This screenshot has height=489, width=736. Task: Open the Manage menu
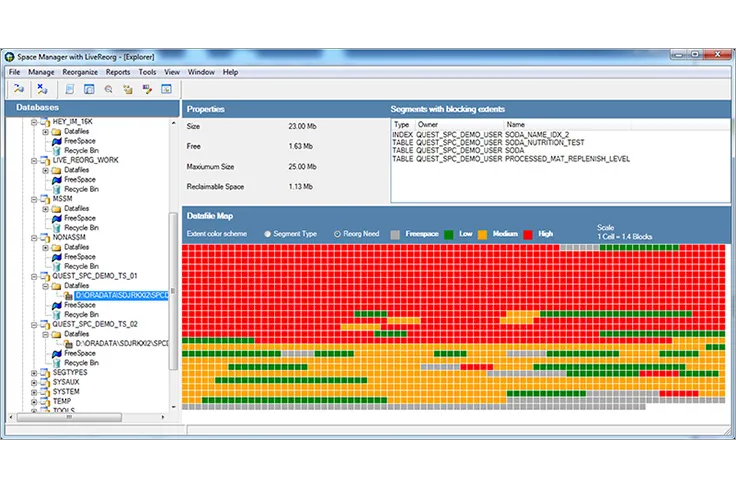click(41, 72)
